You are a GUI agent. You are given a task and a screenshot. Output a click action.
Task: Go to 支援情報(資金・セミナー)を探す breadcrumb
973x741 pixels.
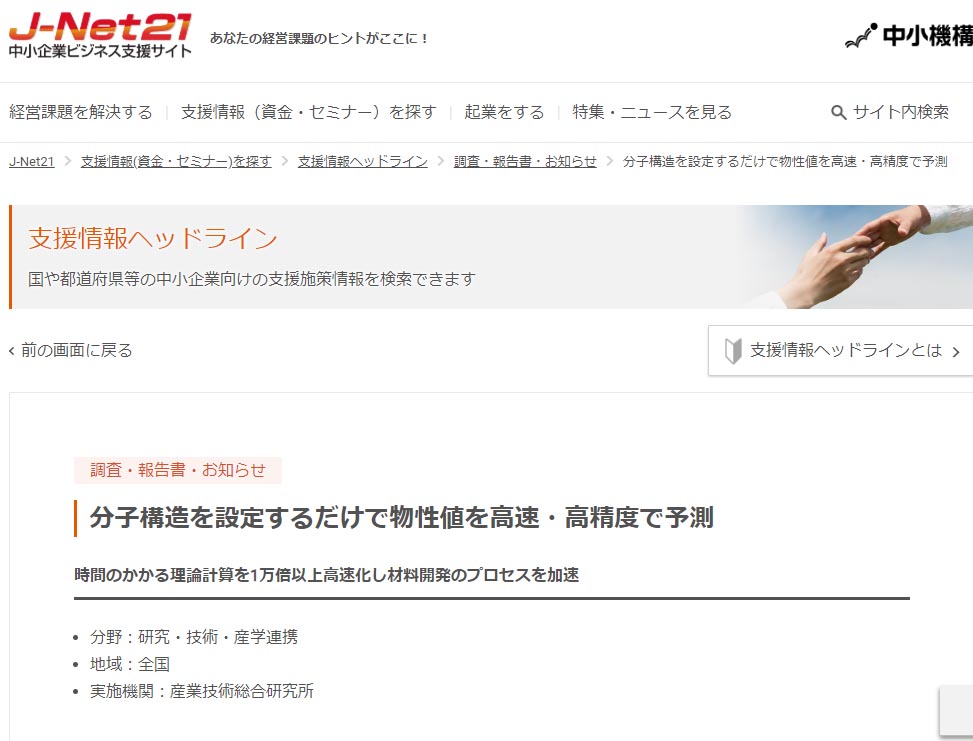[176, 162]
